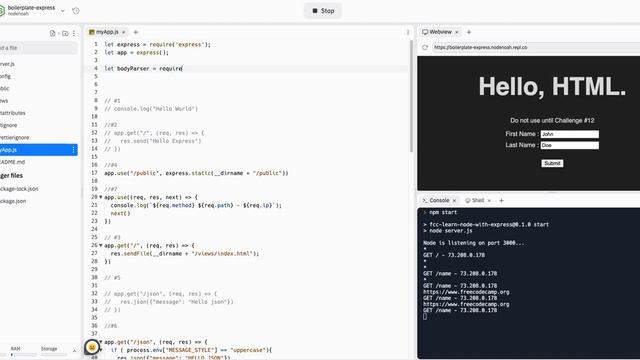Click code line 1 'let express = require'
The image size is (640, 360).
[157, 44]
